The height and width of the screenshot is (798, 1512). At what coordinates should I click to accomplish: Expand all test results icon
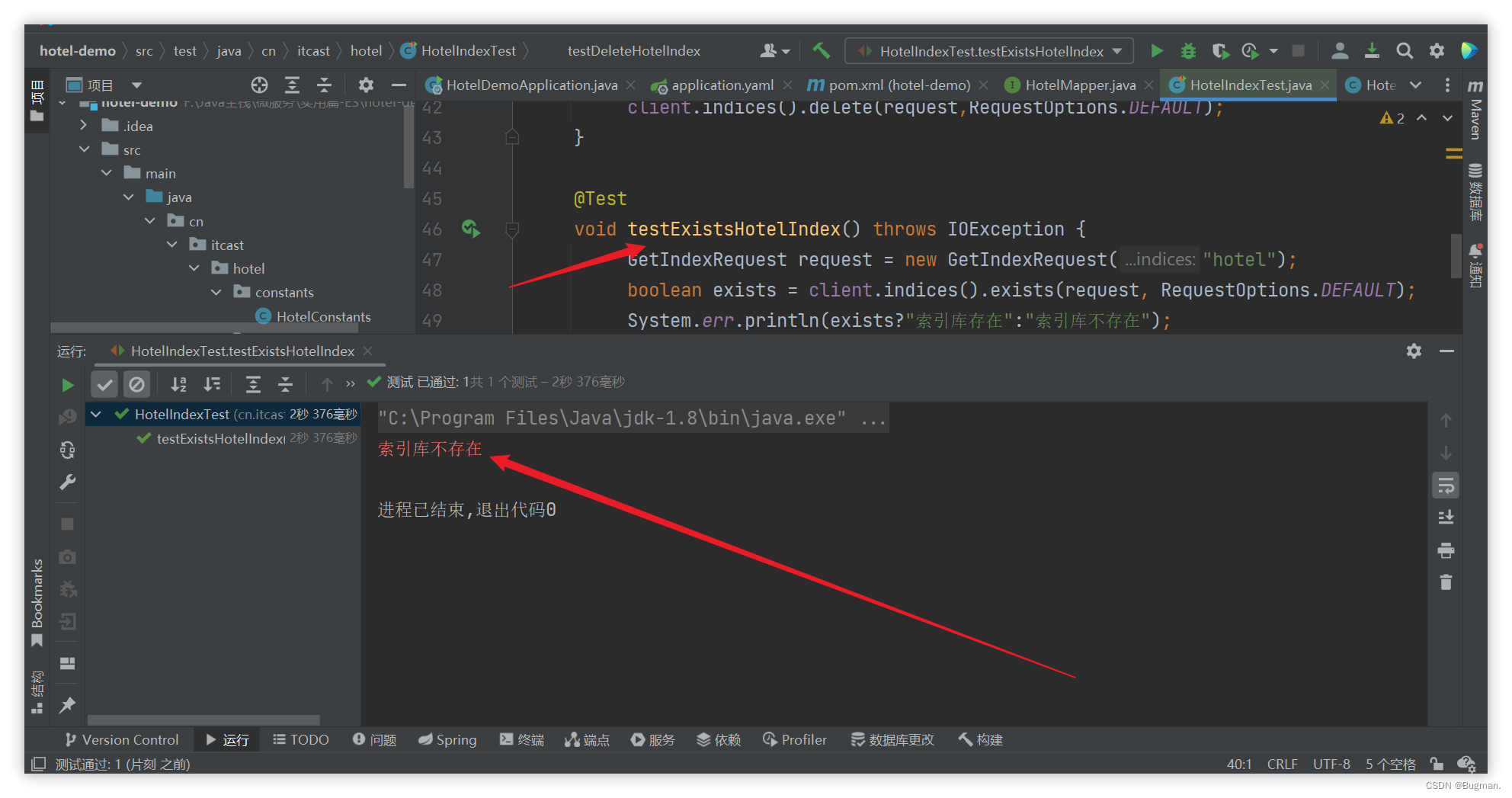click(x=253, y=384)
